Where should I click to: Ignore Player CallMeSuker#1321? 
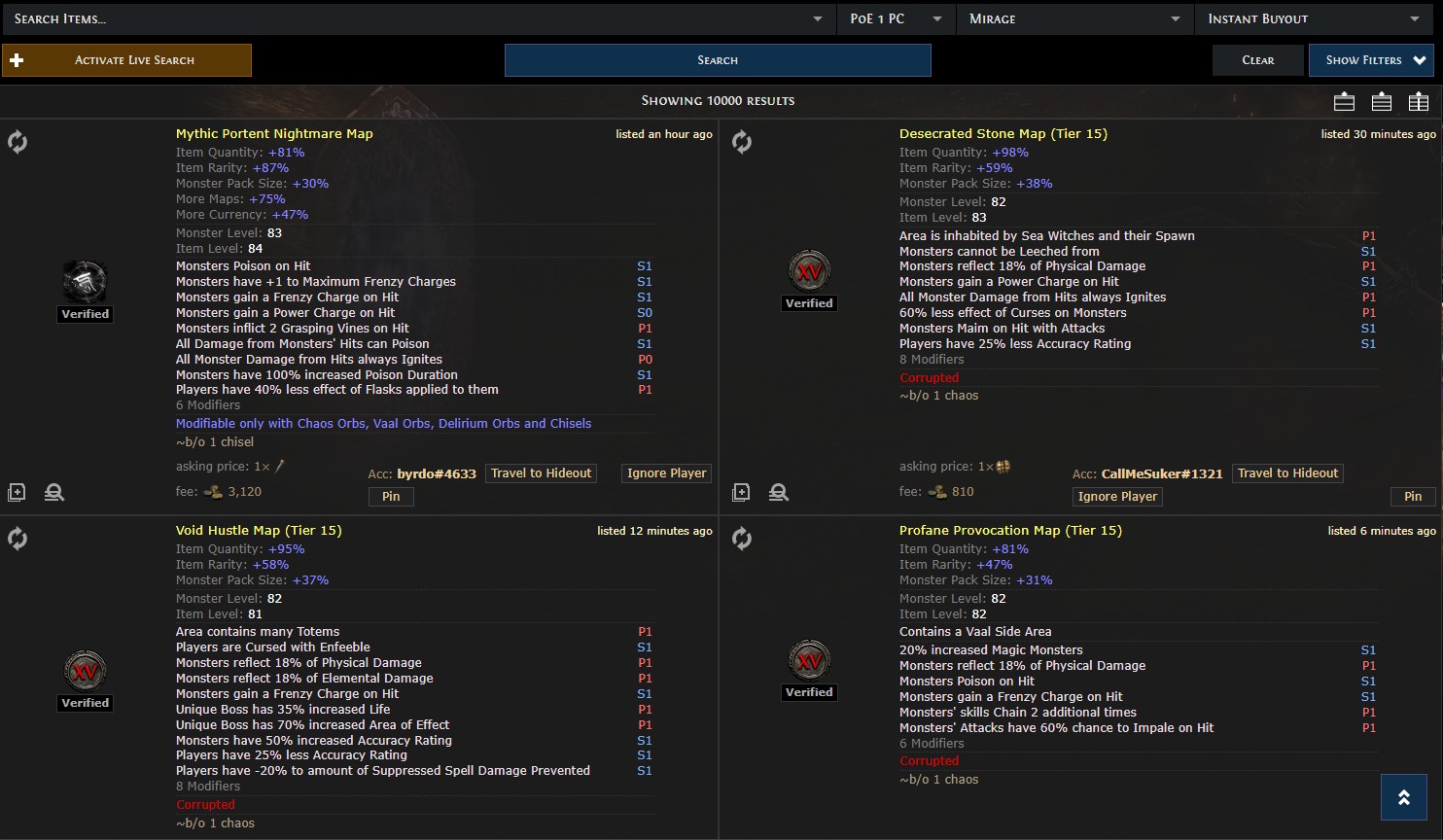[1118, 497]
